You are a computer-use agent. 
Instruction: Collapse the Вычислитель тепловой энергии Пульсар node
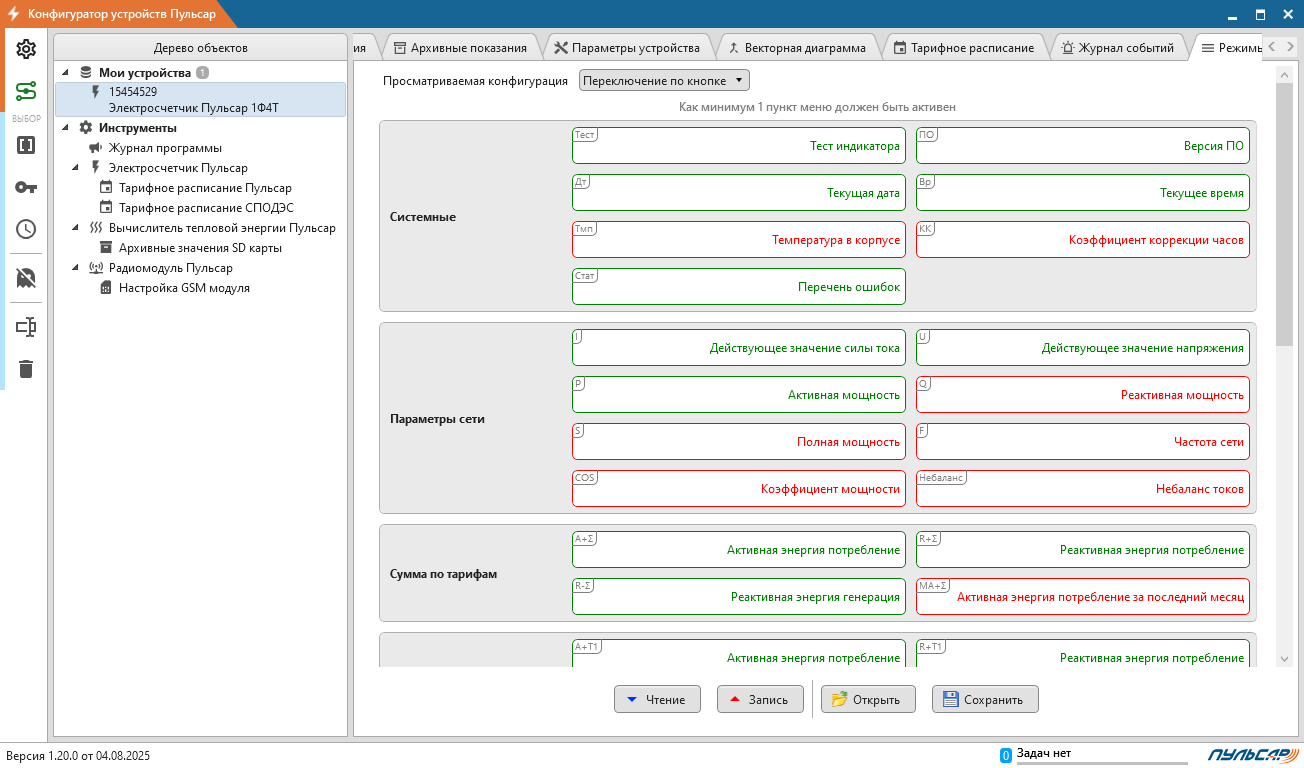[76, 228]
